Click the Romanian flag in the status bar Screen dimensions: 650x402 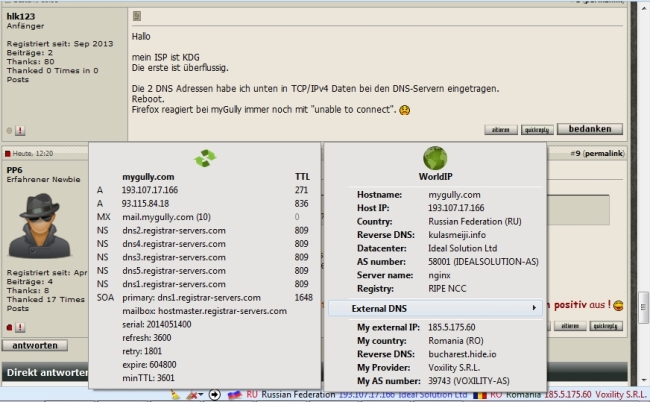coord(480,395)
